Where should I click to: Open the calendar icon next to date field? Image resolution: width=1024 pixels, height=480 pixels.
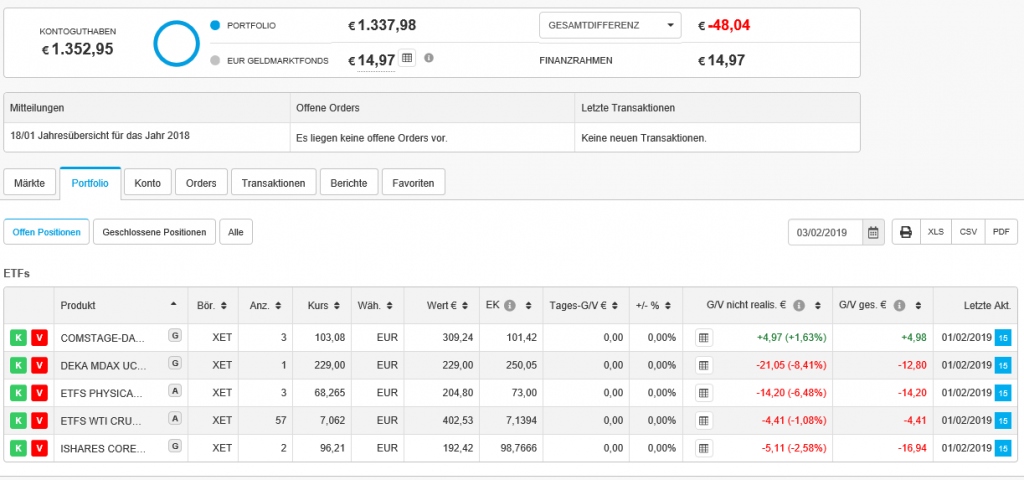pyautogui.click(x=873, y=232)
